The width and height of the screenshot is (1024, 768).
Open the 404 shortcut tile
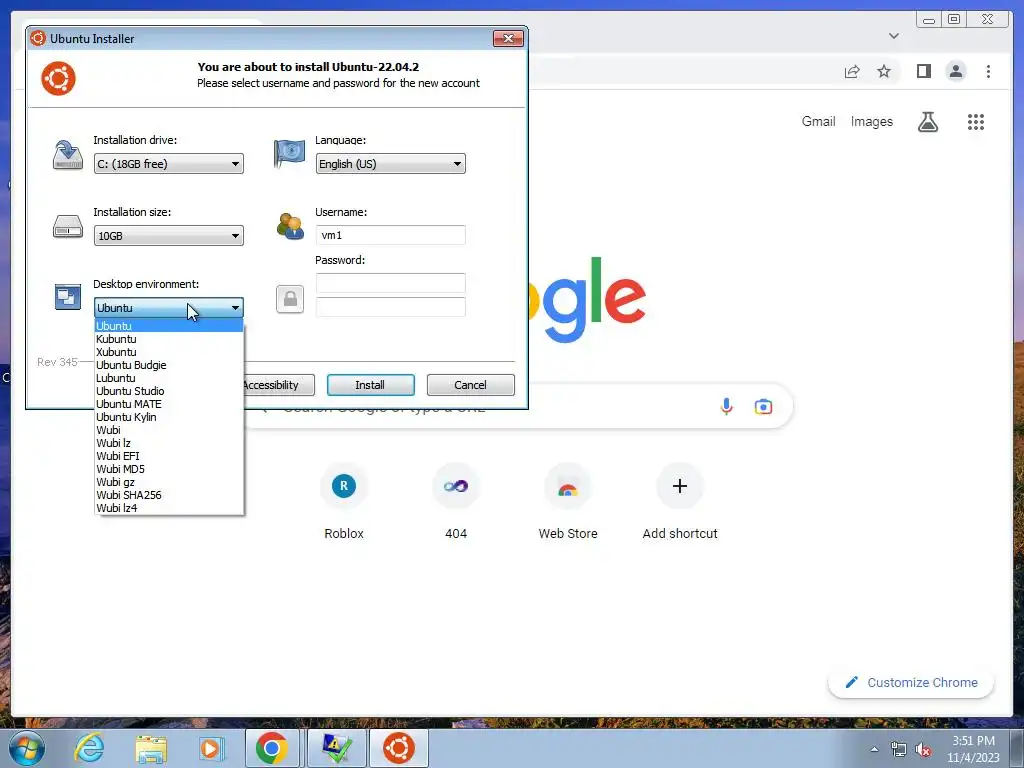(x=456, y=502)
